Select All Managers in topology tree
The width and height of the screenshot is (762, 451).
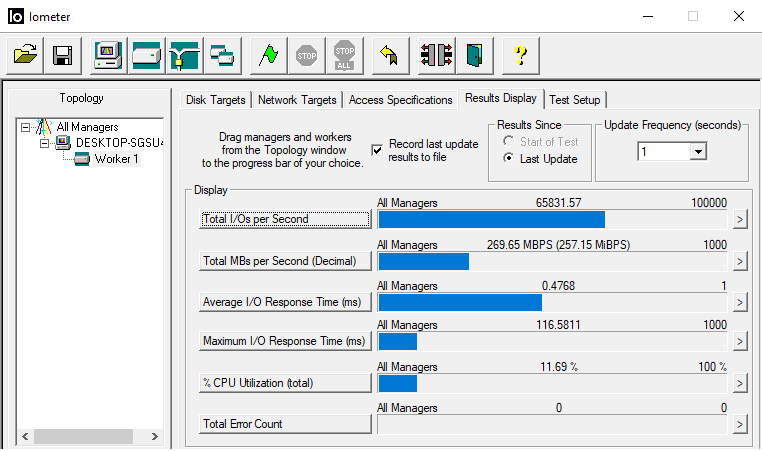87,127
